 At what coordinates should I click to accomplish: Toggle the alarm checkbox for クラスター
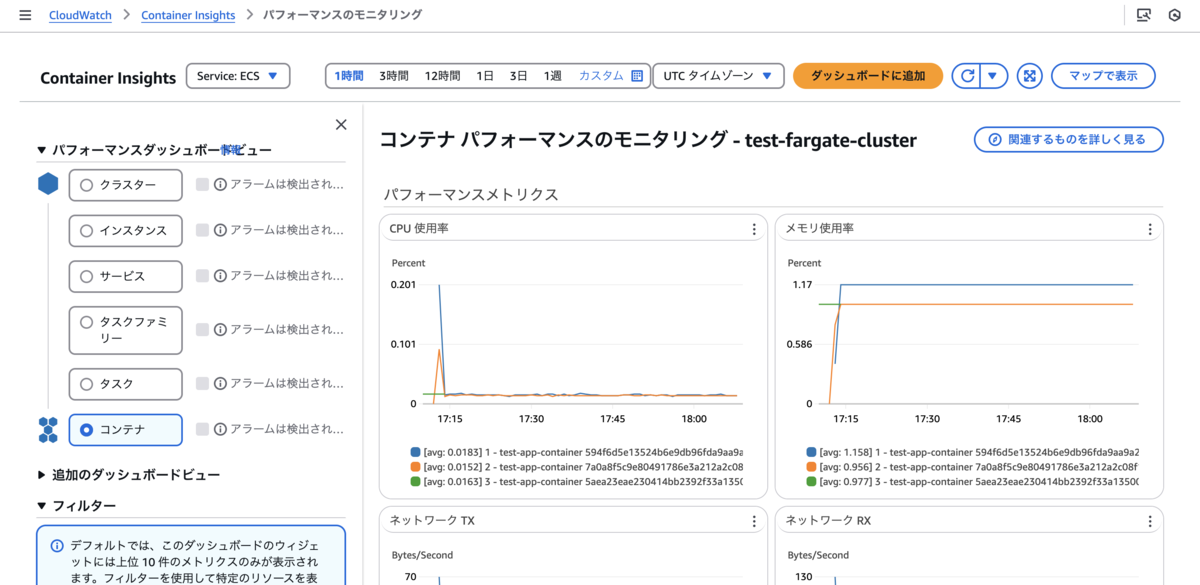pos(203,185)
